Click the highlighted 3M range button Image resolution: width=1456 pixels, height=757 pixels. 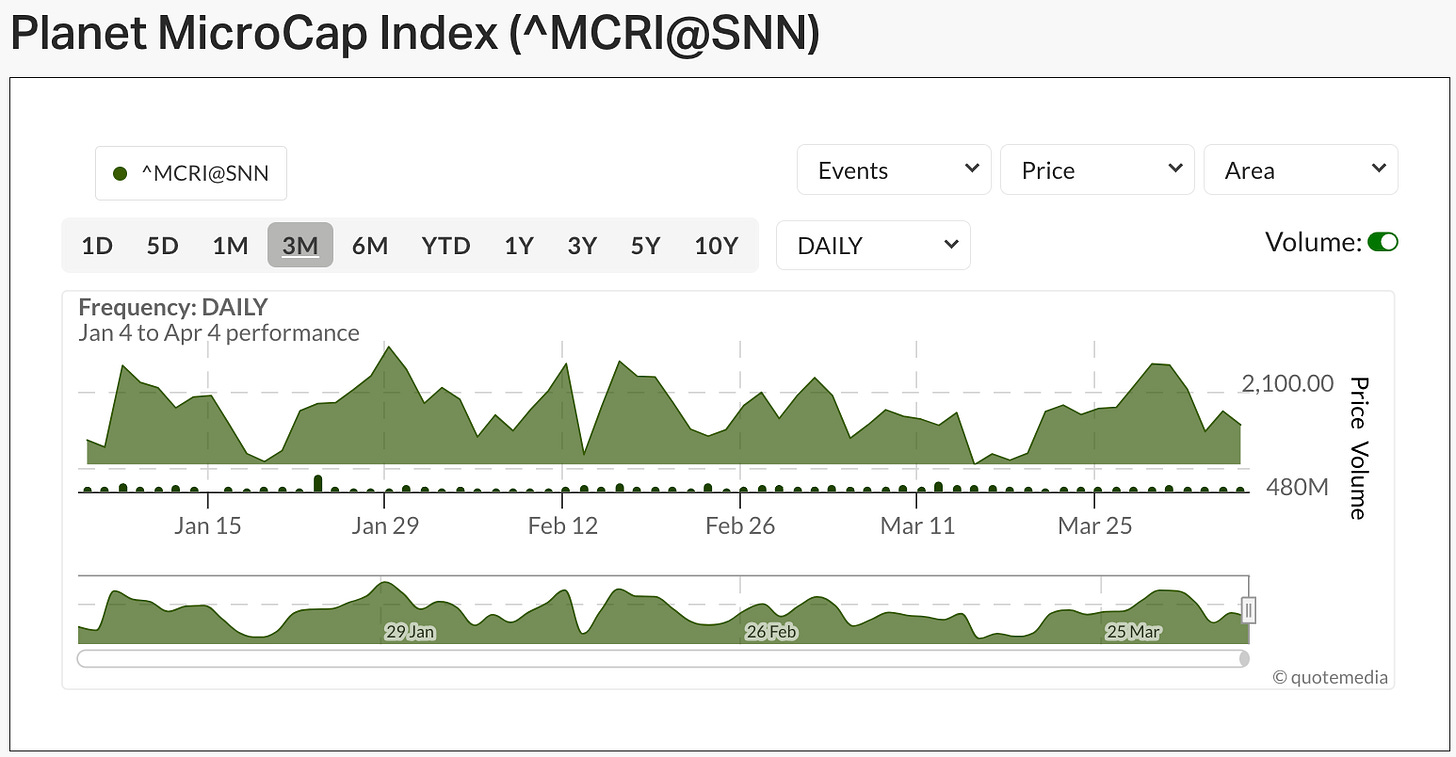click(300, 246)
